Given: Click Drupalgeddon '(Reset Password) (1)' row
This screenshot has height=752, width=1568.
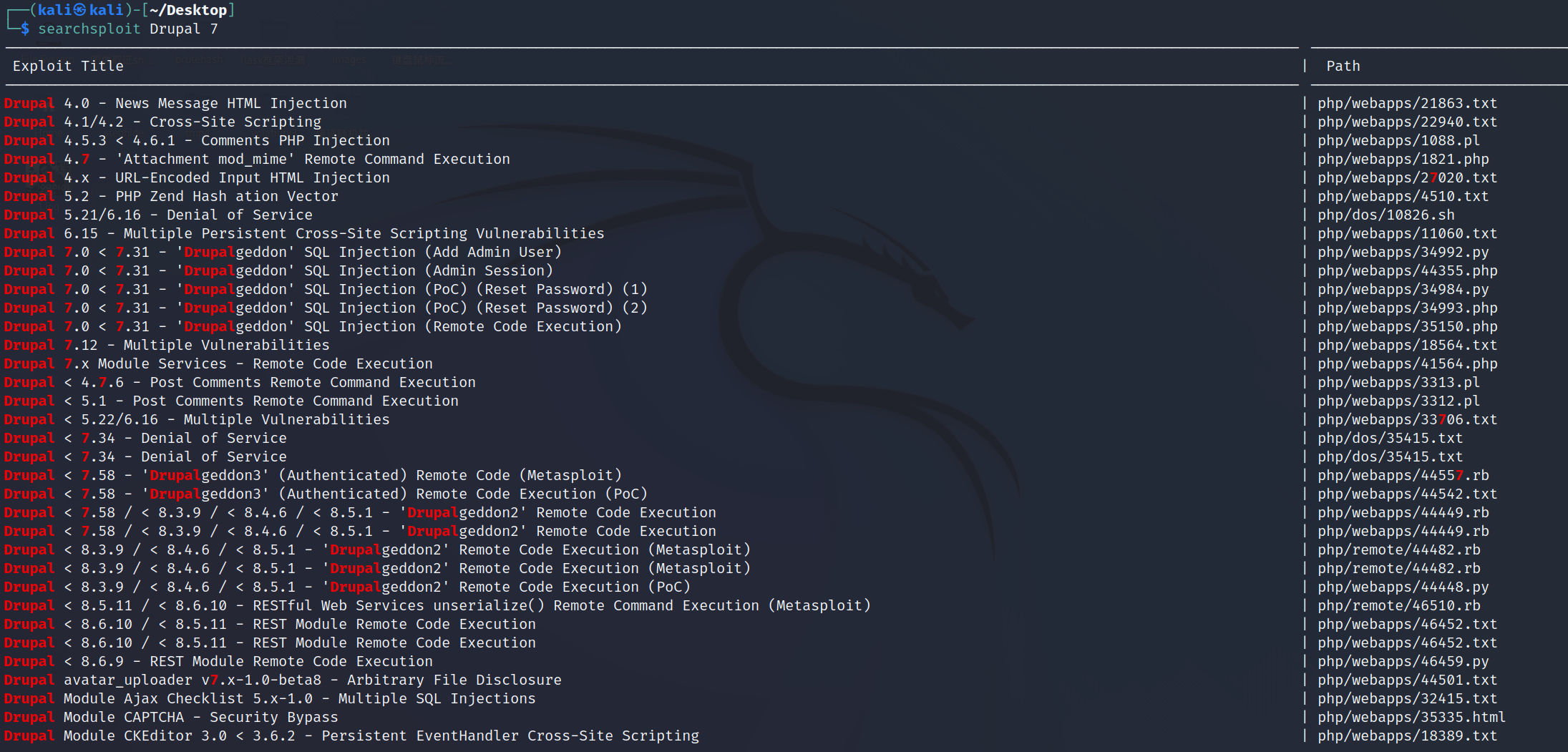Looking at the screenshot, I should [x=326, y=289].
